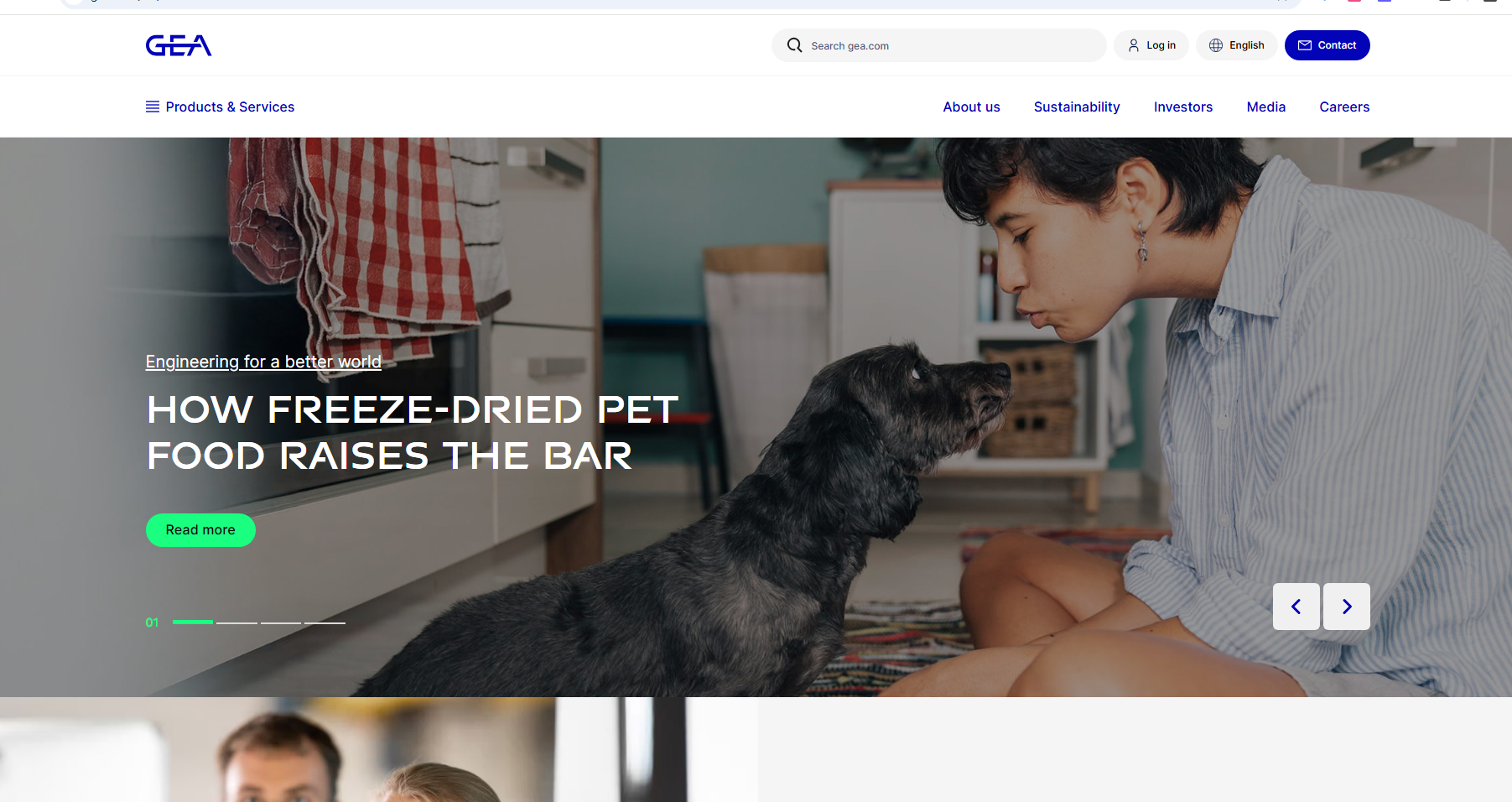This screenshot has width=1512, height=802.
Task: Click the envelope icon in Contact button
Action: point(1304,45)
